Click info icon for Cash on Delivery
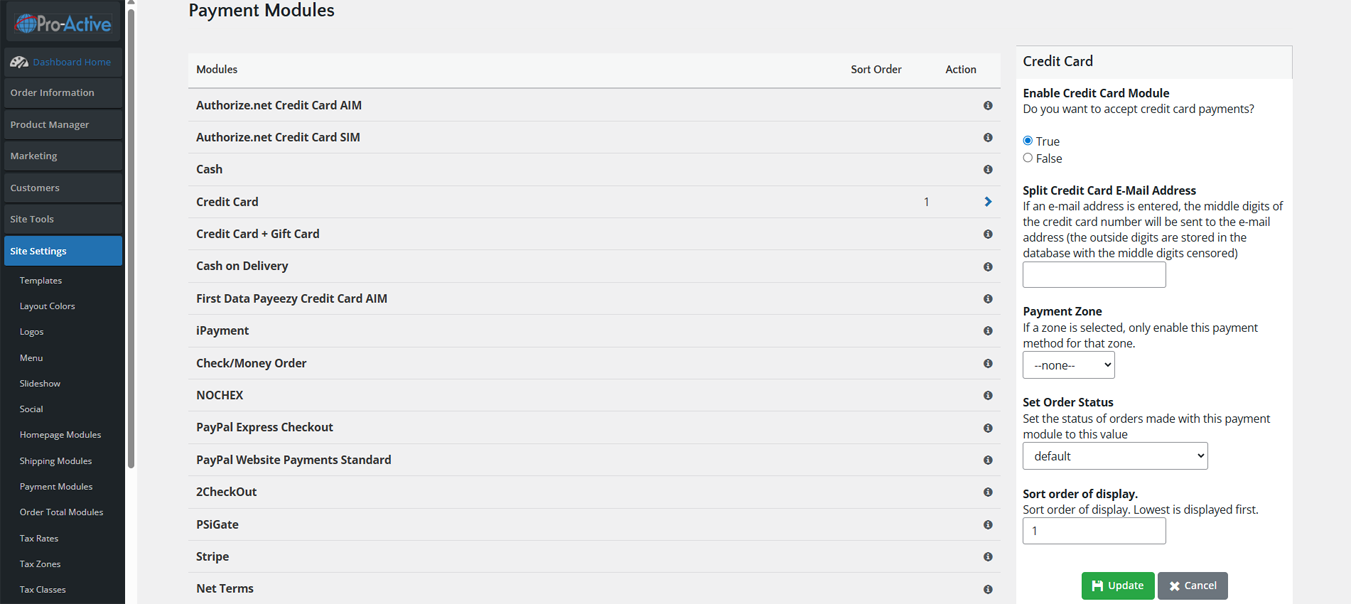The width and height of the screenshot is (1351, 604). 988,267
